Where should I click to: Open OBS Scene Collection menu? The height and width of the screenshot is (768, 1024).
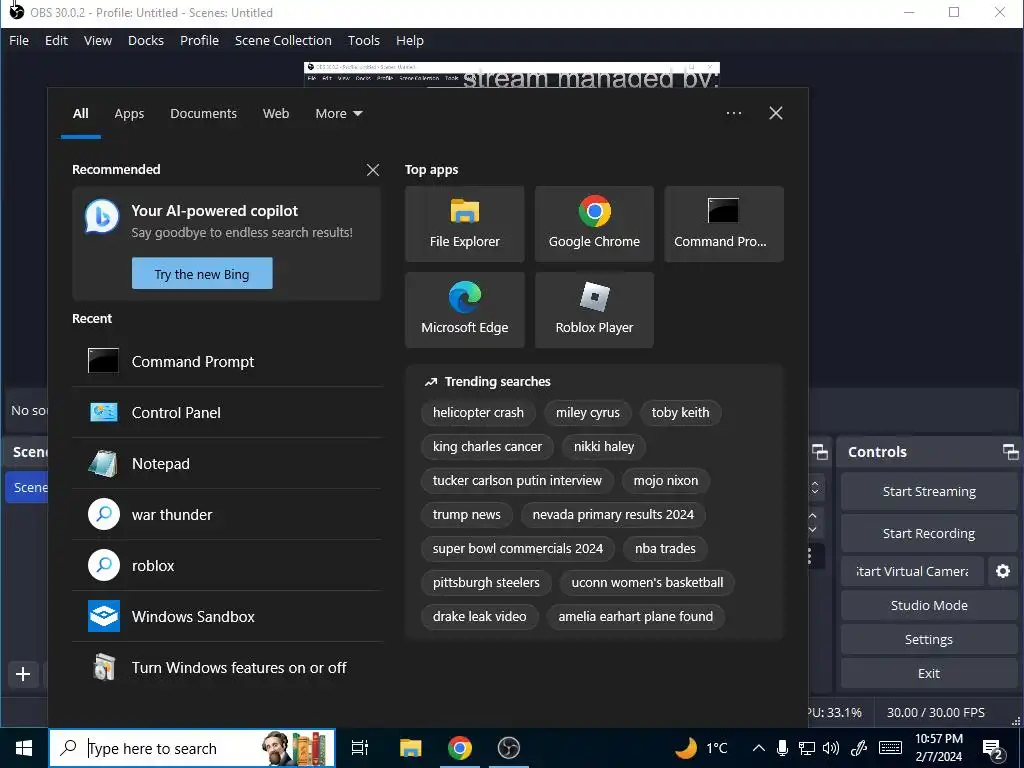click(x=283, y=40)
